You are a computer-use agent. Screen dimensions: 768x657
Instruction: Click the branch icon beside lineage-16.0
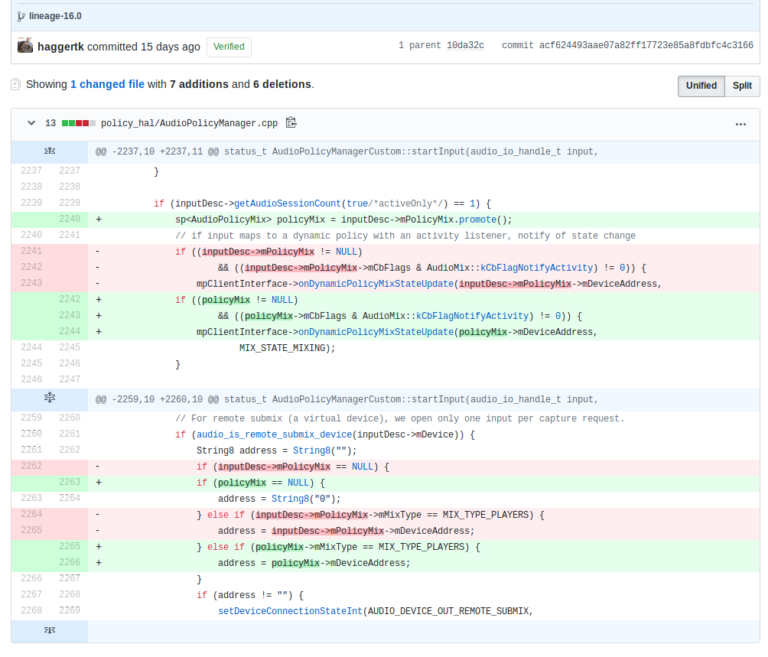tap(21, 16)
